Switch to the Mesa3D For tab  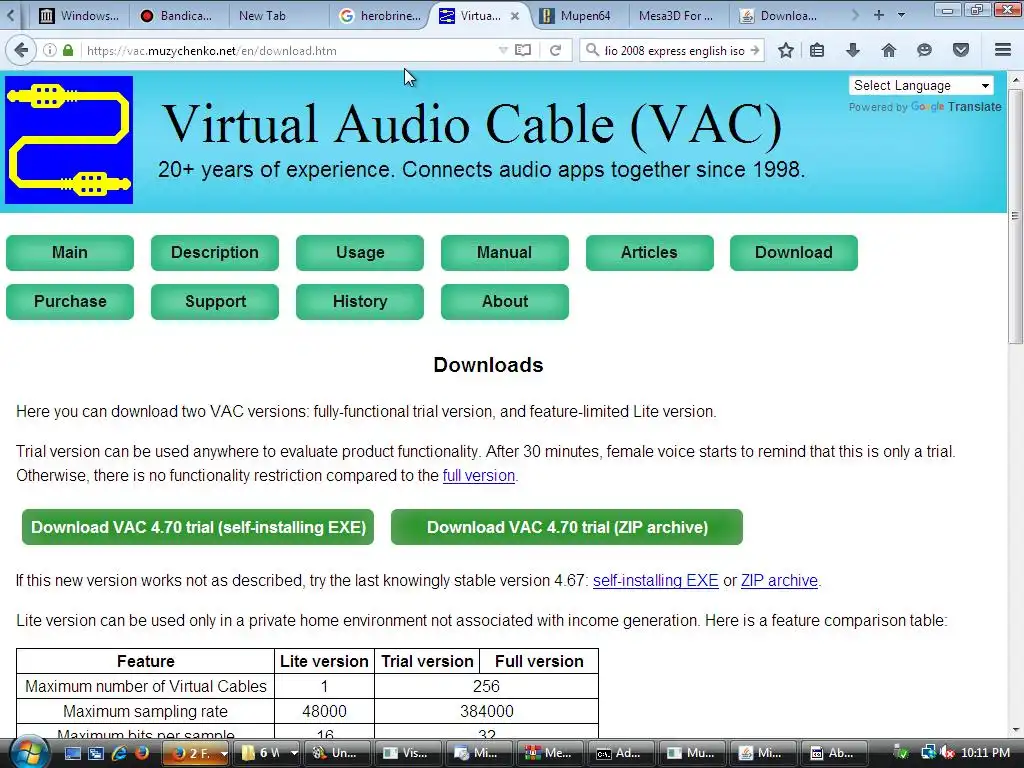pos(679,16)
